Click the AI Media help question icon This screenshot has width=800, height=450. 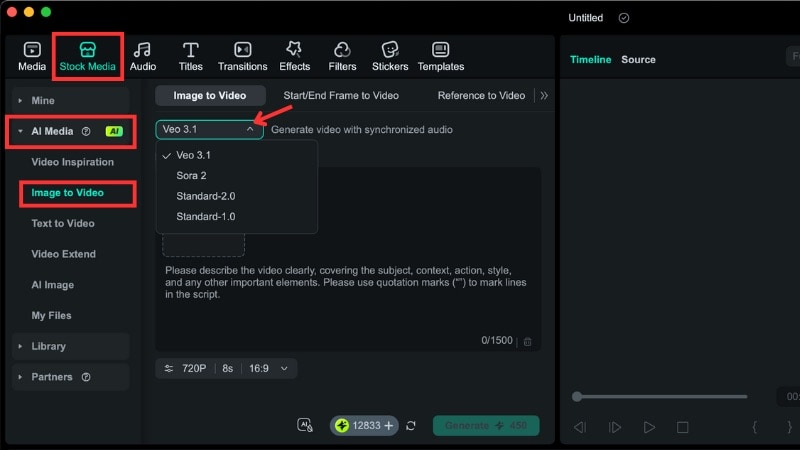tap(86, 131)
